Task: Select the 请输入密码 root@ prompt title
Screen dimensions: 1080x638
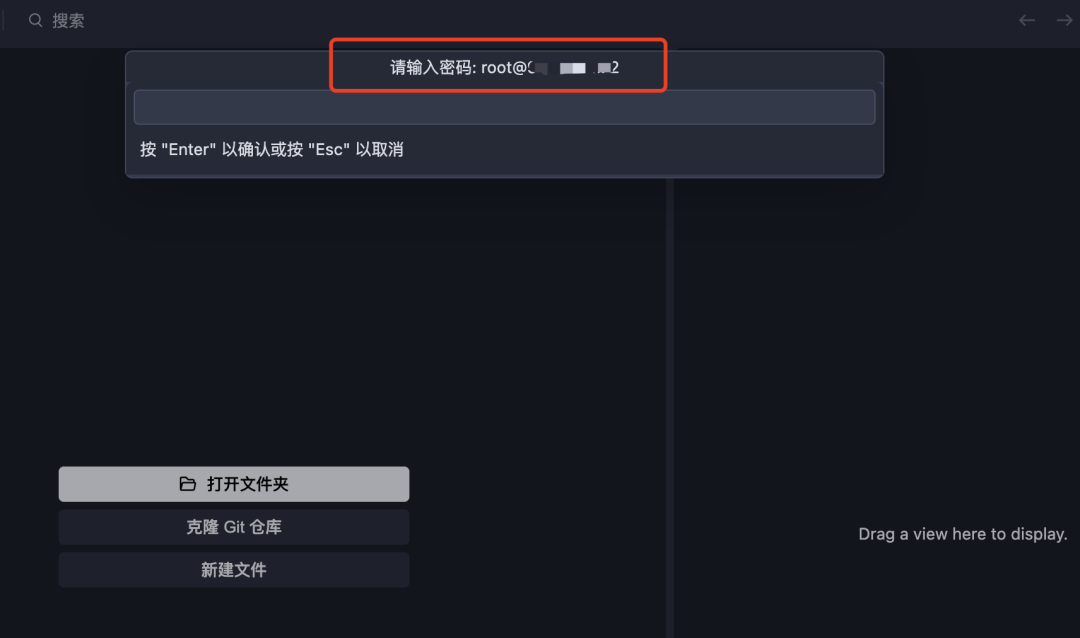Action: point(504,68)
